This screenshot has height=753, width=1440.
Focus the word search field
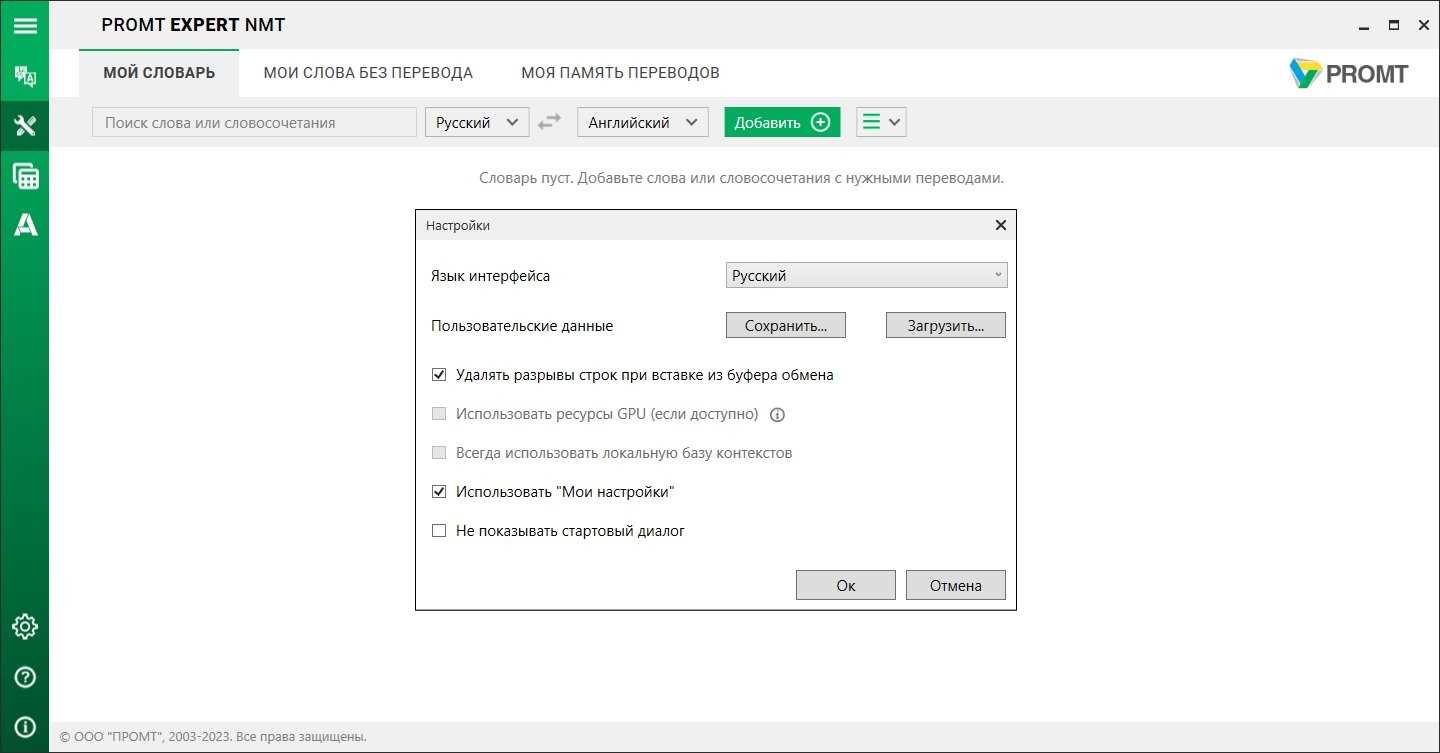(x=254, y=122)
